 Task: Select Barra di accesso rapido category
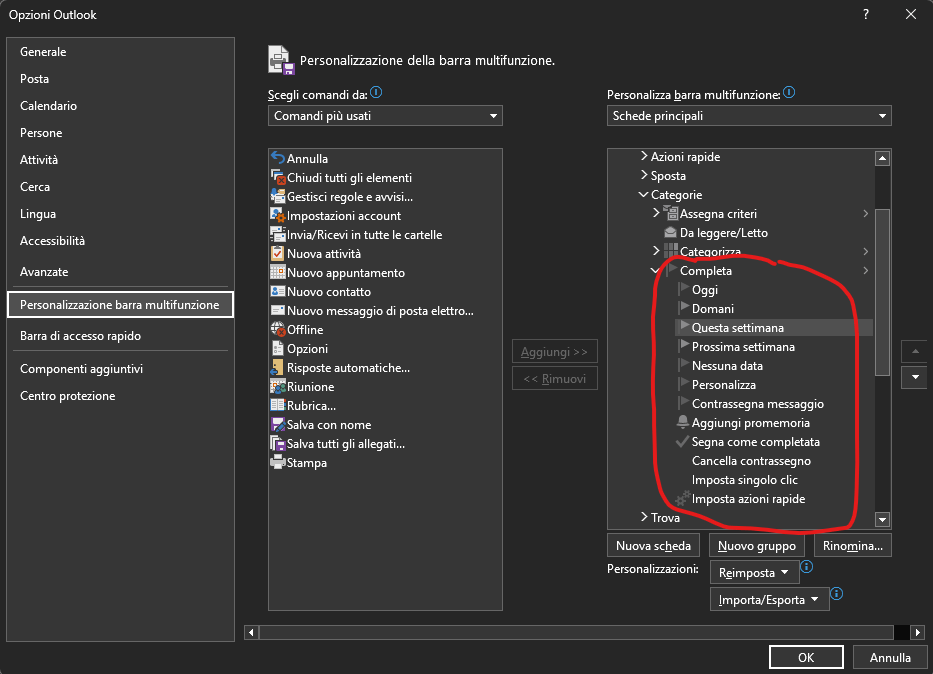click(120, 336)
